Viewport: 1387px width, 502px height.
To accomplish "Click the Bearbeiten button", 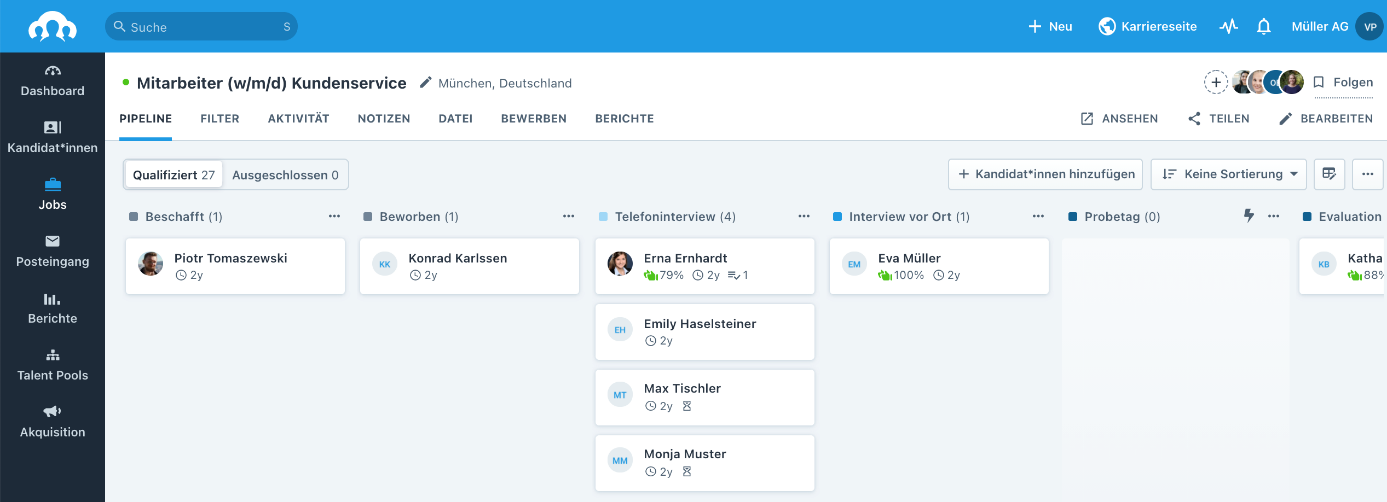I will point(1325,119).
